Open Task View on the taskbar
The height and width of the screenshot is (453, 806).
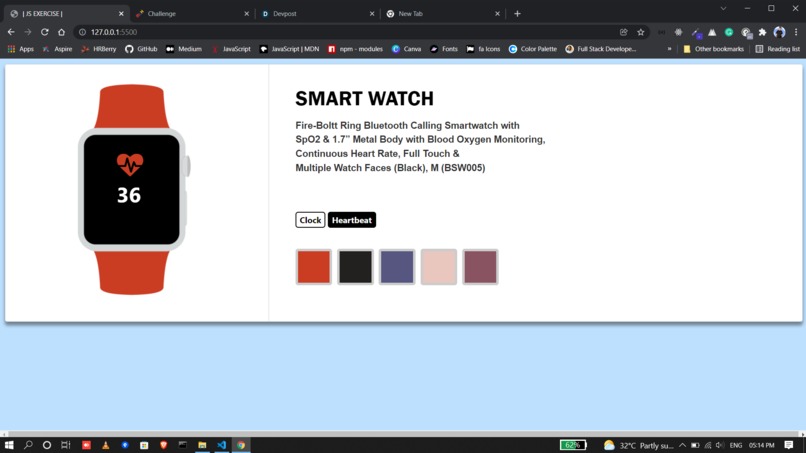coord(66,445)
